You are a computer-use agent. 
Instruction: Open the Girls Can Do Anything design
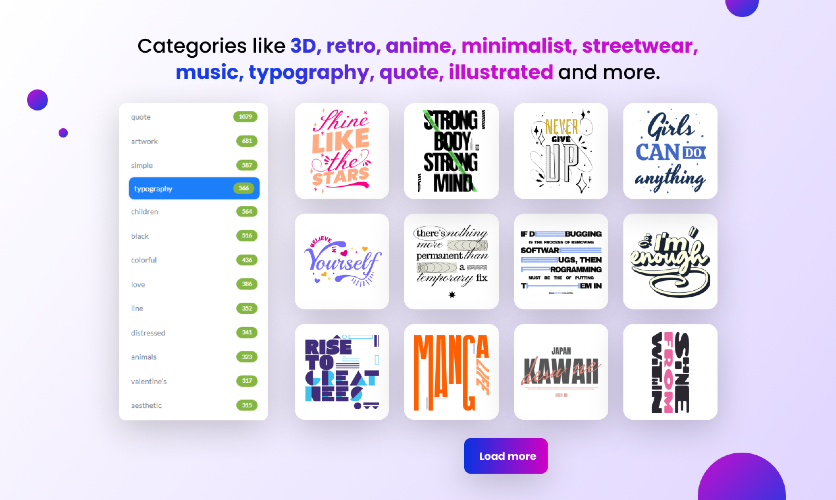[670, 151]
